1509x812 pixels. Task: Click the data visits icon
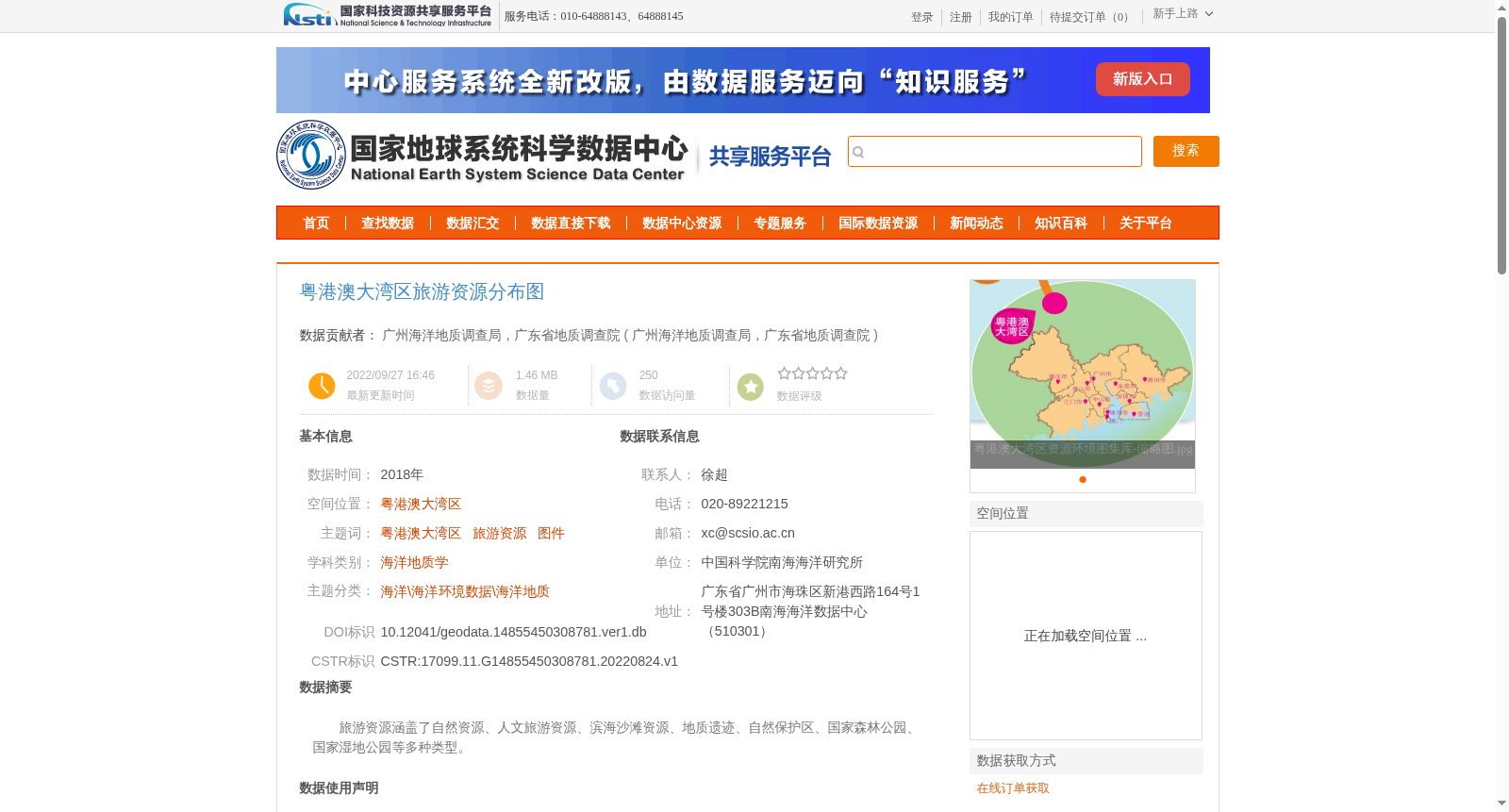(613, 386)
